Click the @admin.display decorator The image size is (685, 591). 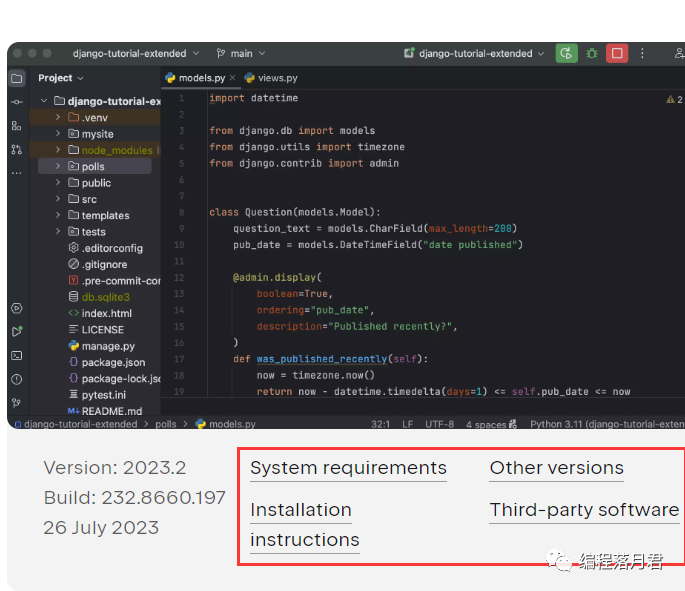[x=277, y=277]
